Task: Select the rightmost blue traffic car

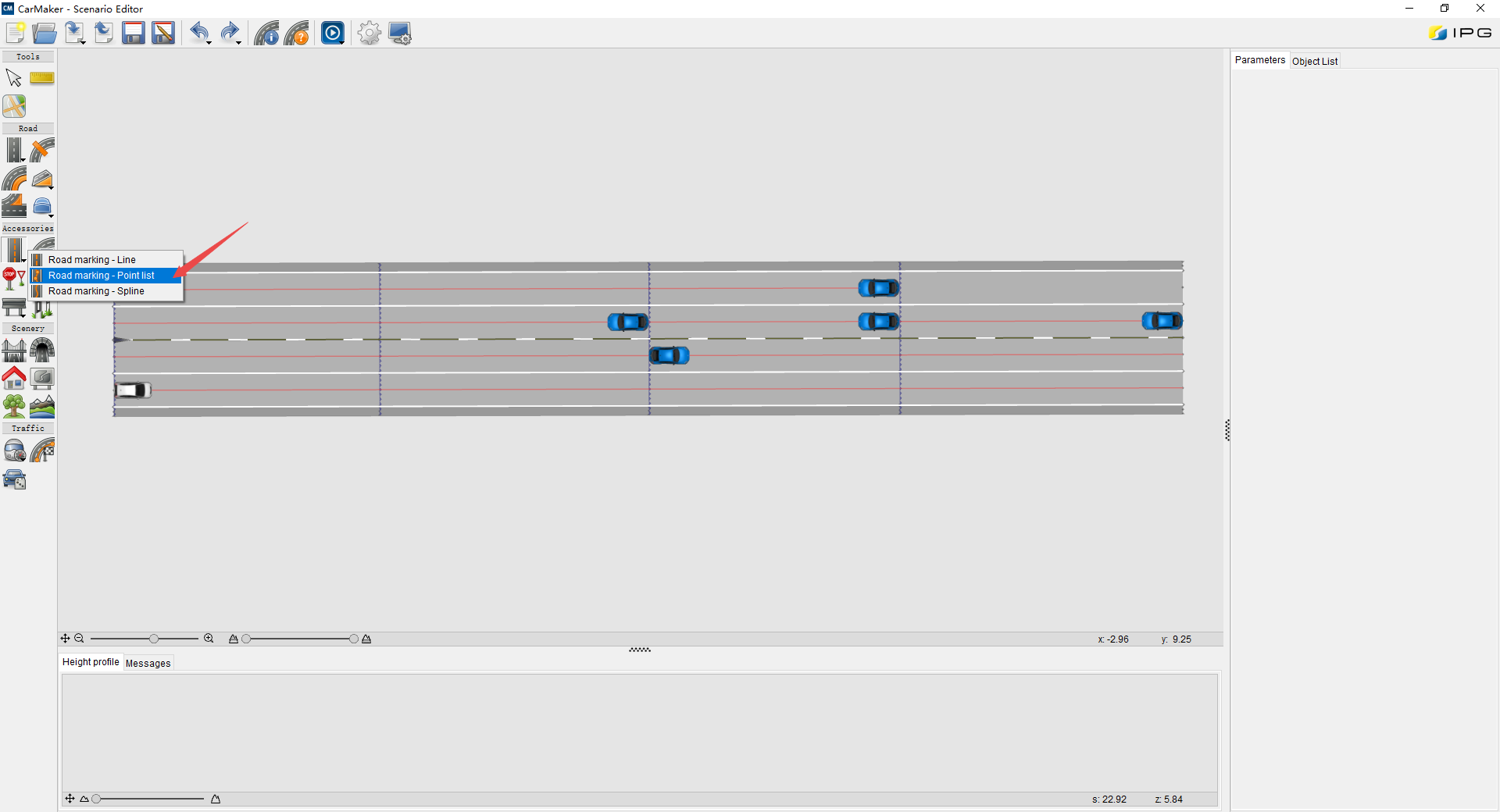Action: tap(1162, 320)
